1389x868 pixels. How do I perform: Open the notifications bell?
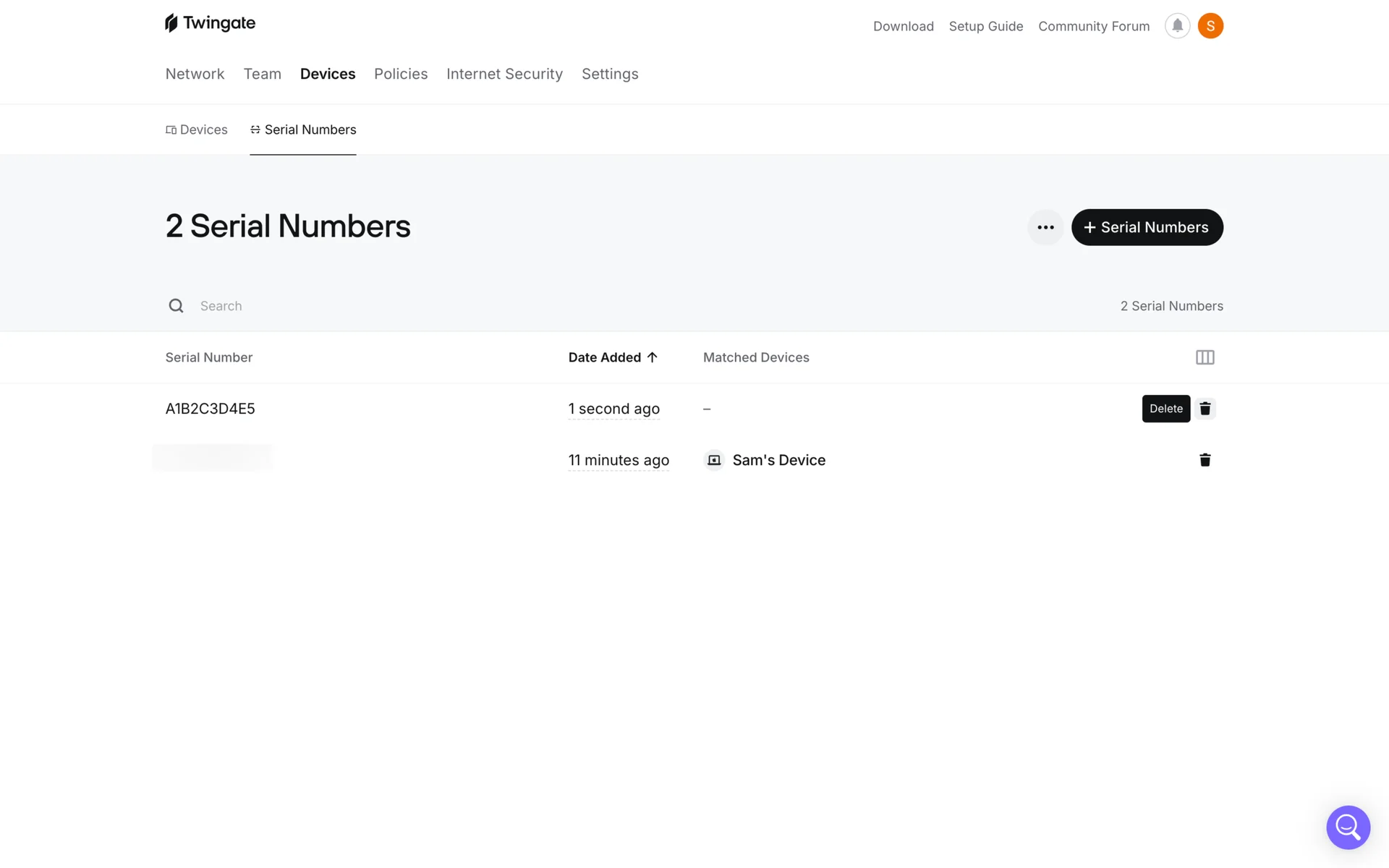(1177, 26)
